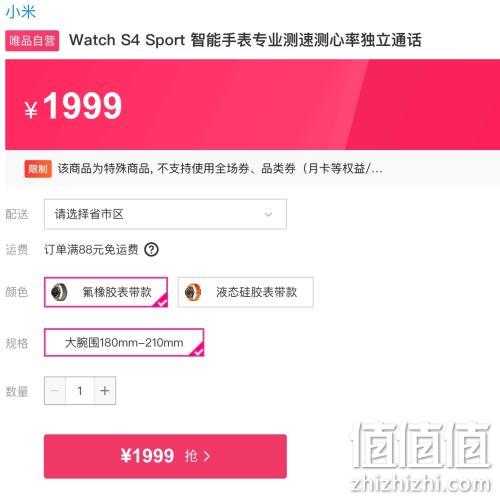This screenshot has height=501, width=500.
Task: Open the shipping fee help question-mark icon
Action: 152,250
